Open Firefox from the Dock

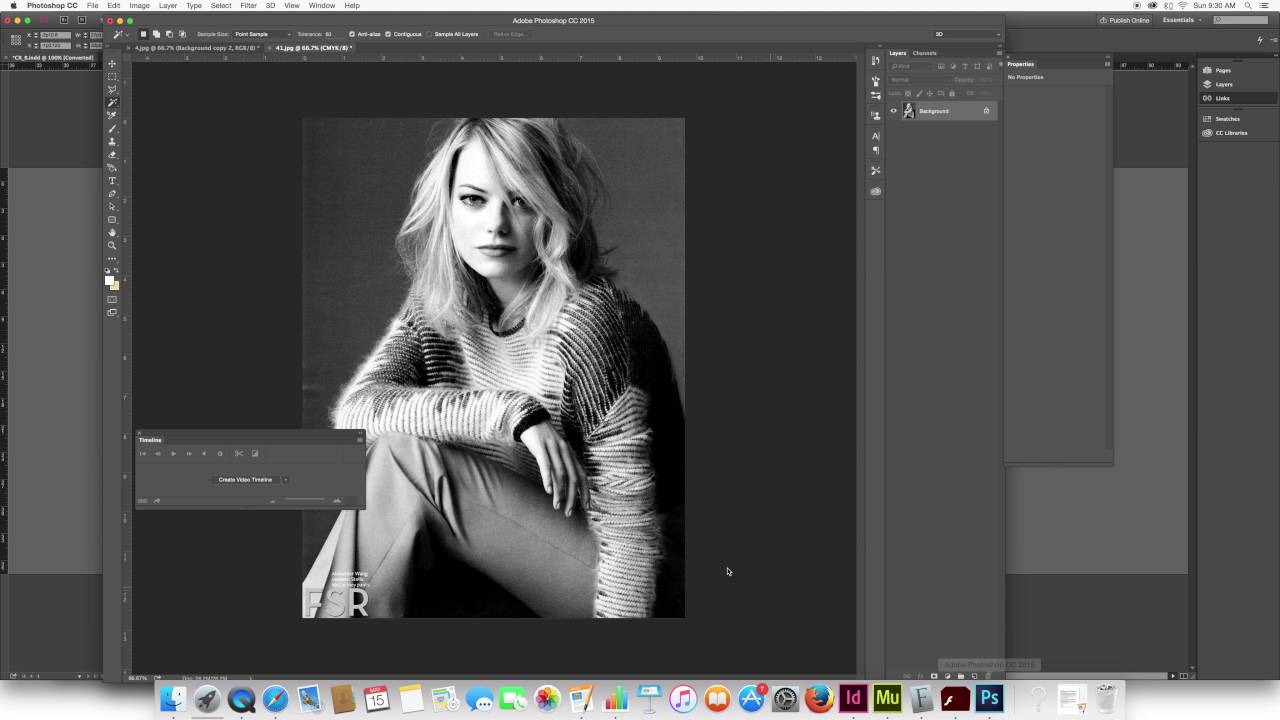click(819, 698)
